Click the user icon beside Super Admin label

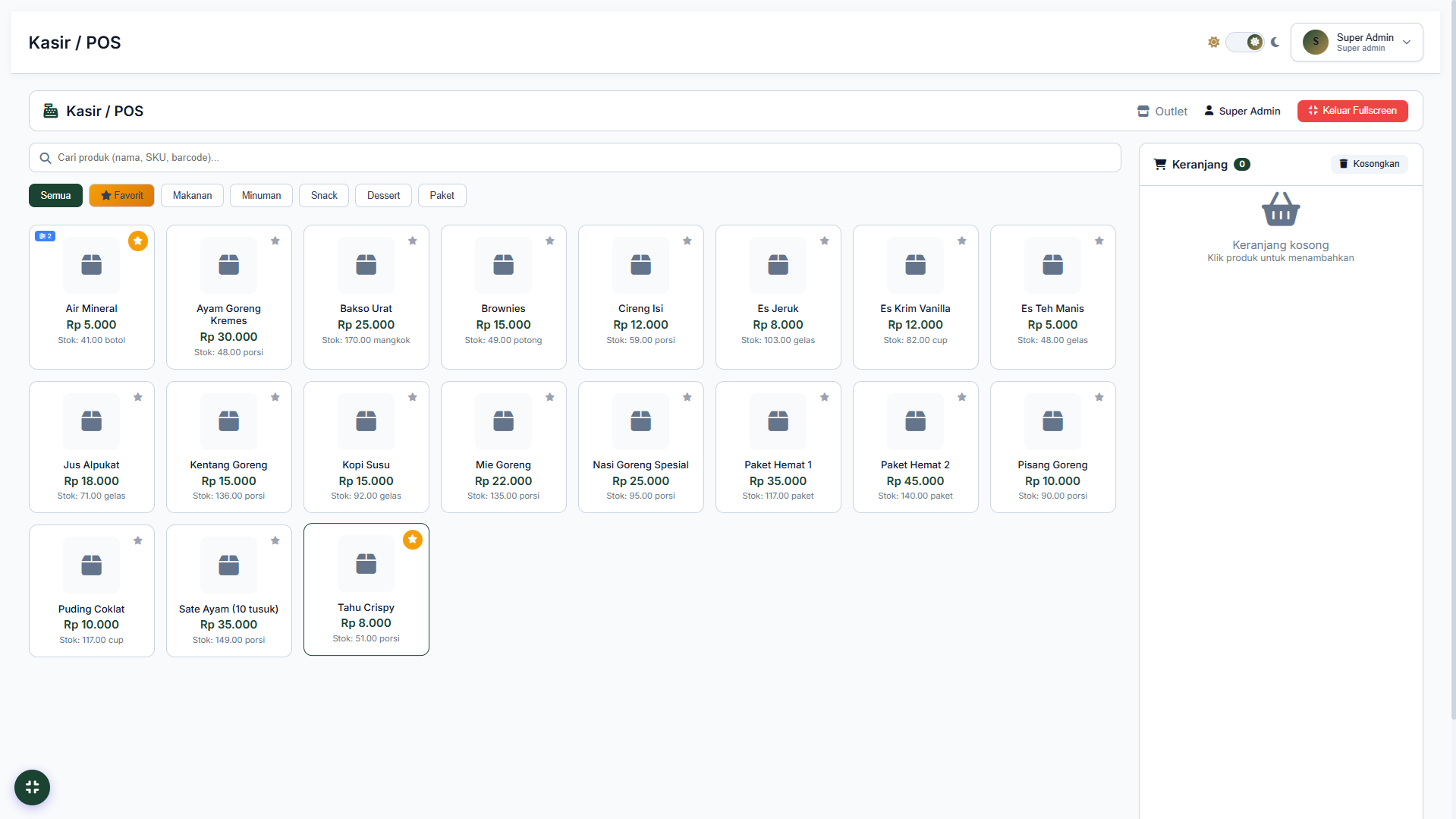[x=1209, y=111]
